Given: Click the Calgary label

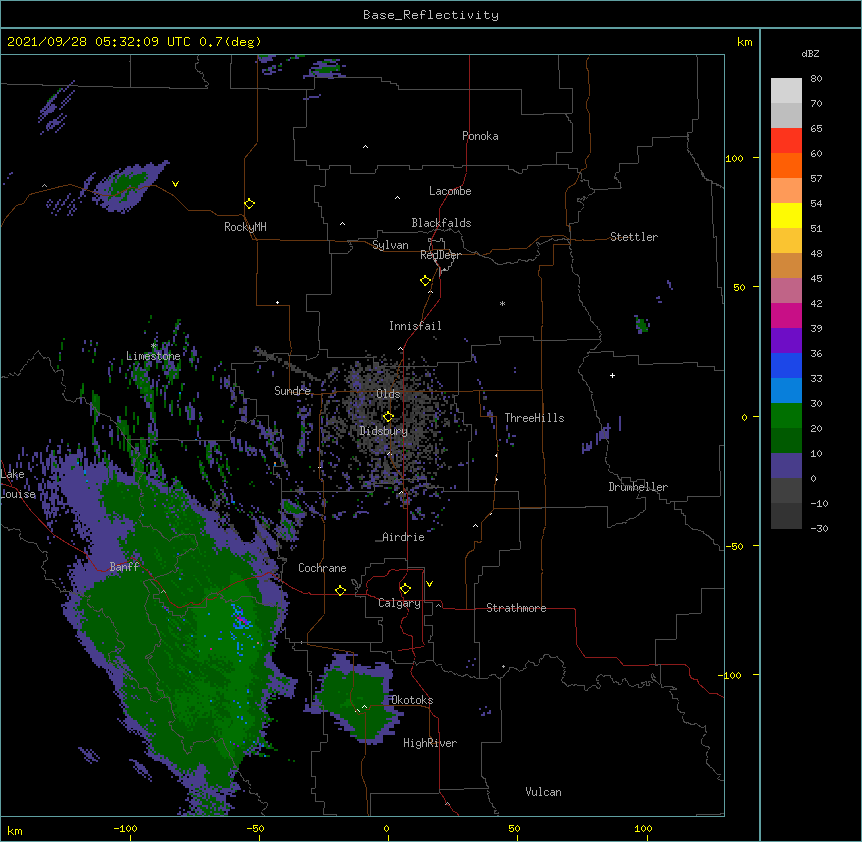Looking at the screenshot, I should pyautogui.click(x=399, y=603).
